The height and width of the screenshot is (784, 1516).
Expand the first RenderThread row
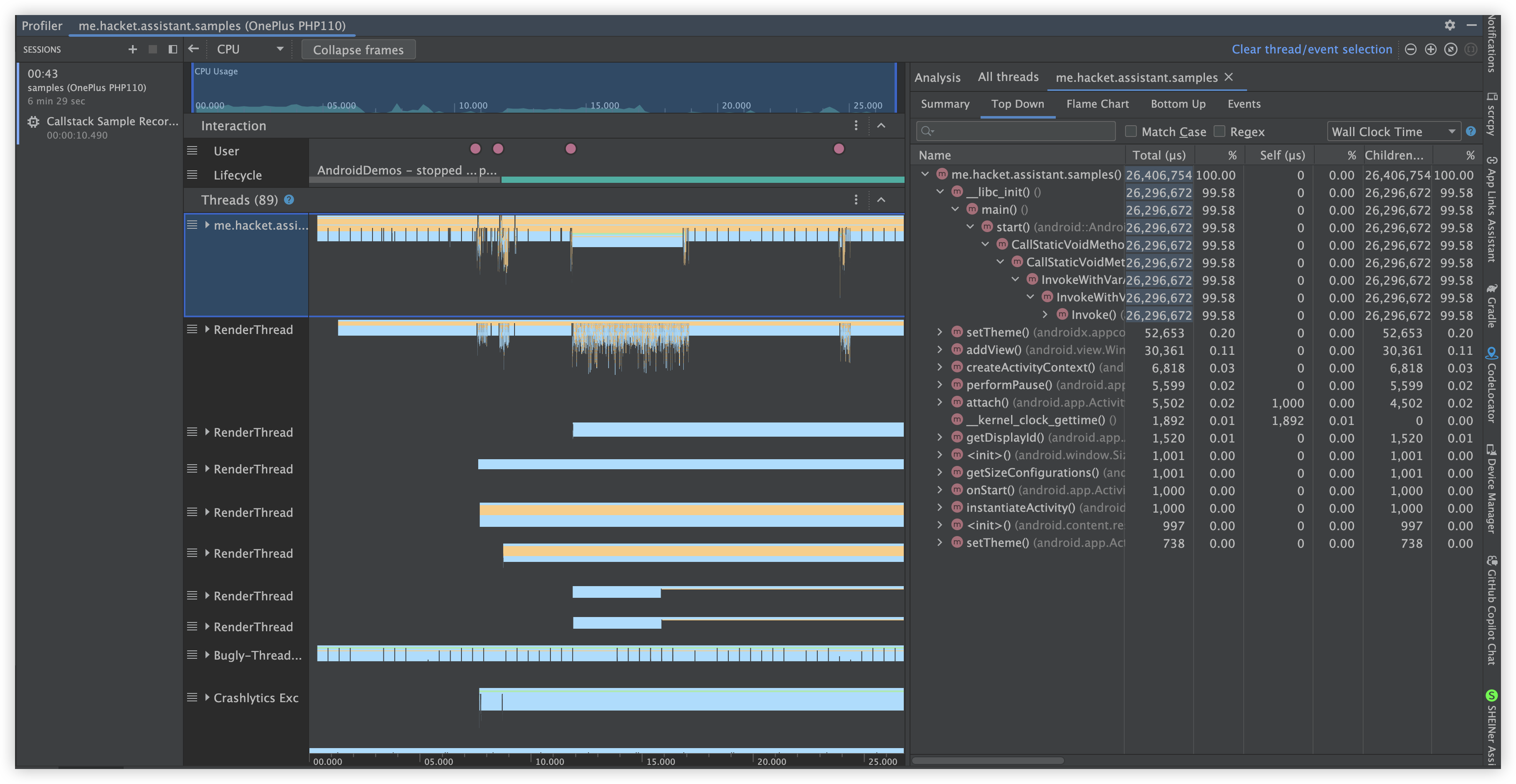click(207, 329)
